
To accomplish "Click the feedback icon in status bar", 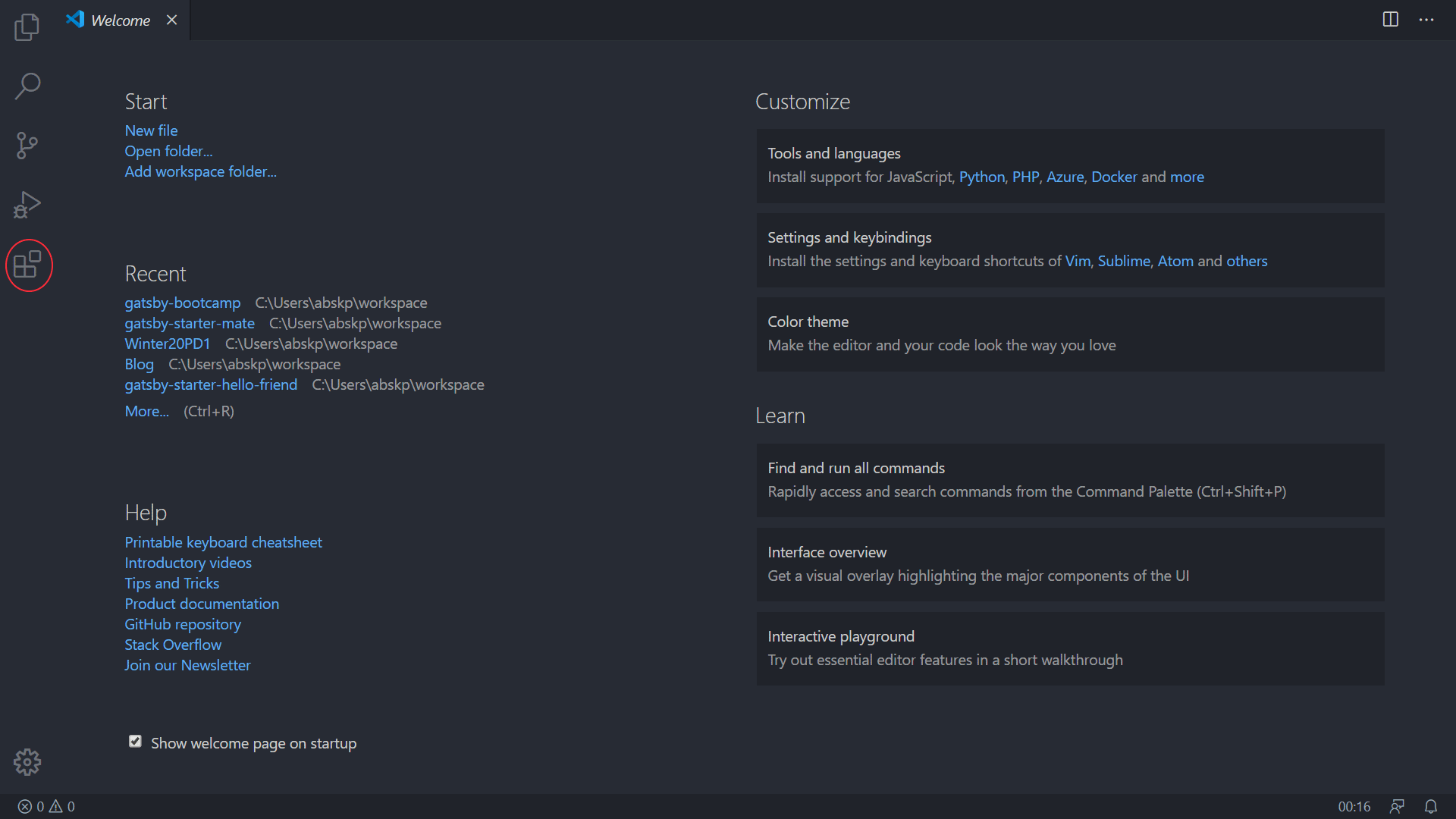I will (1396, 806).
